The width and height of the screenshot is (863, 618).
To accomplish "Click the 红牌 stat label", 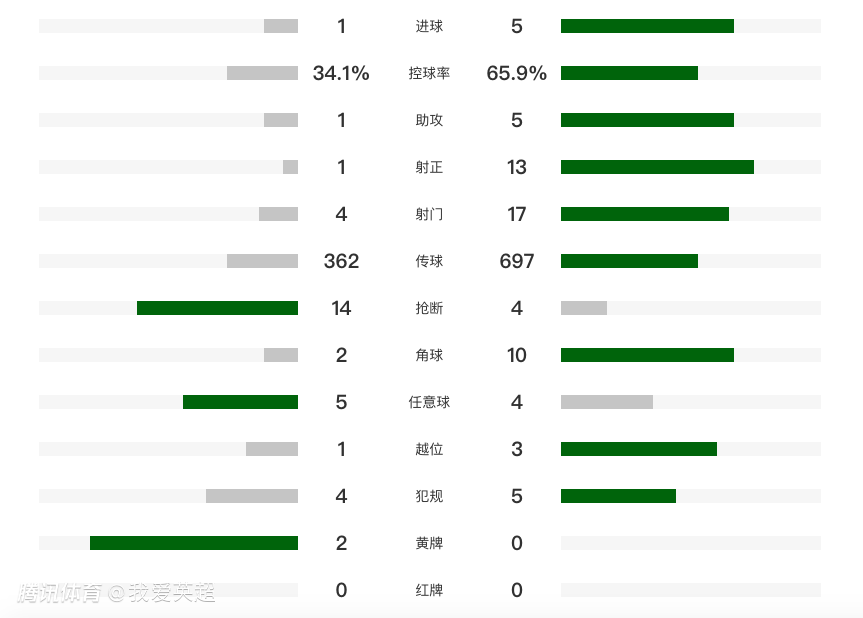I will tap(429, 591).
